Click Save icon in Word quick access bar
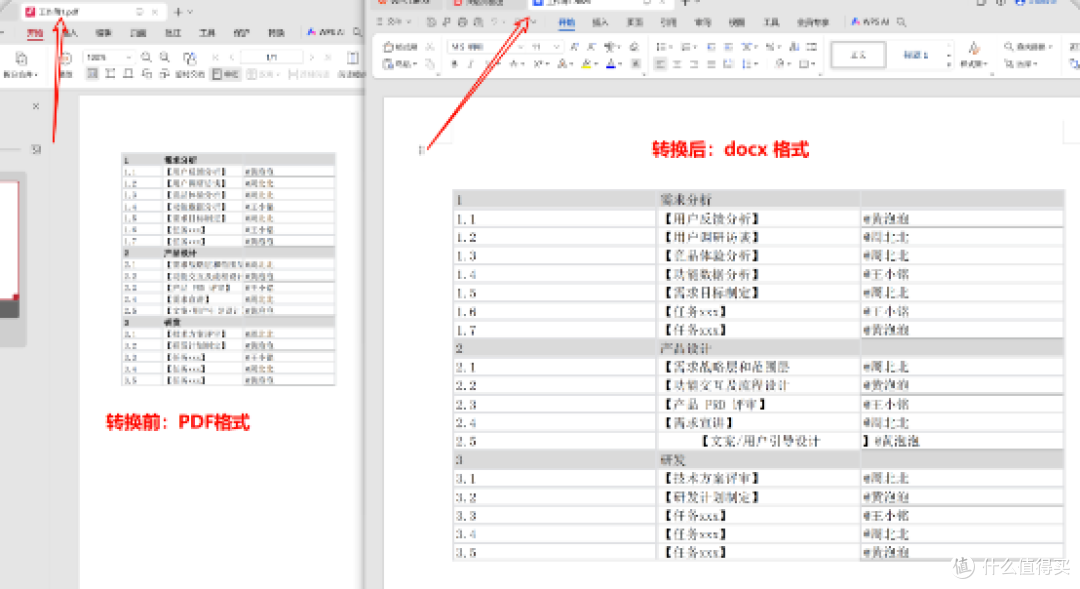 click(431, 22)
